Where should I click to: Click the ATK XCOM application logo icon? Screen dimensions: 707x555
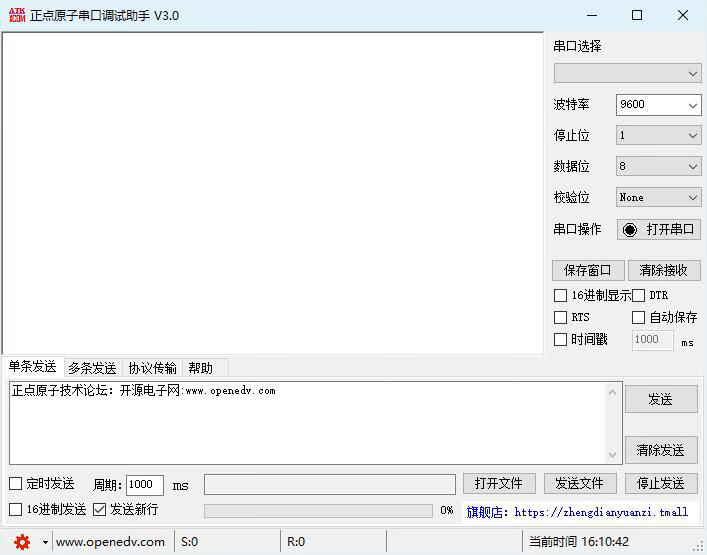(x=17, y=15)
